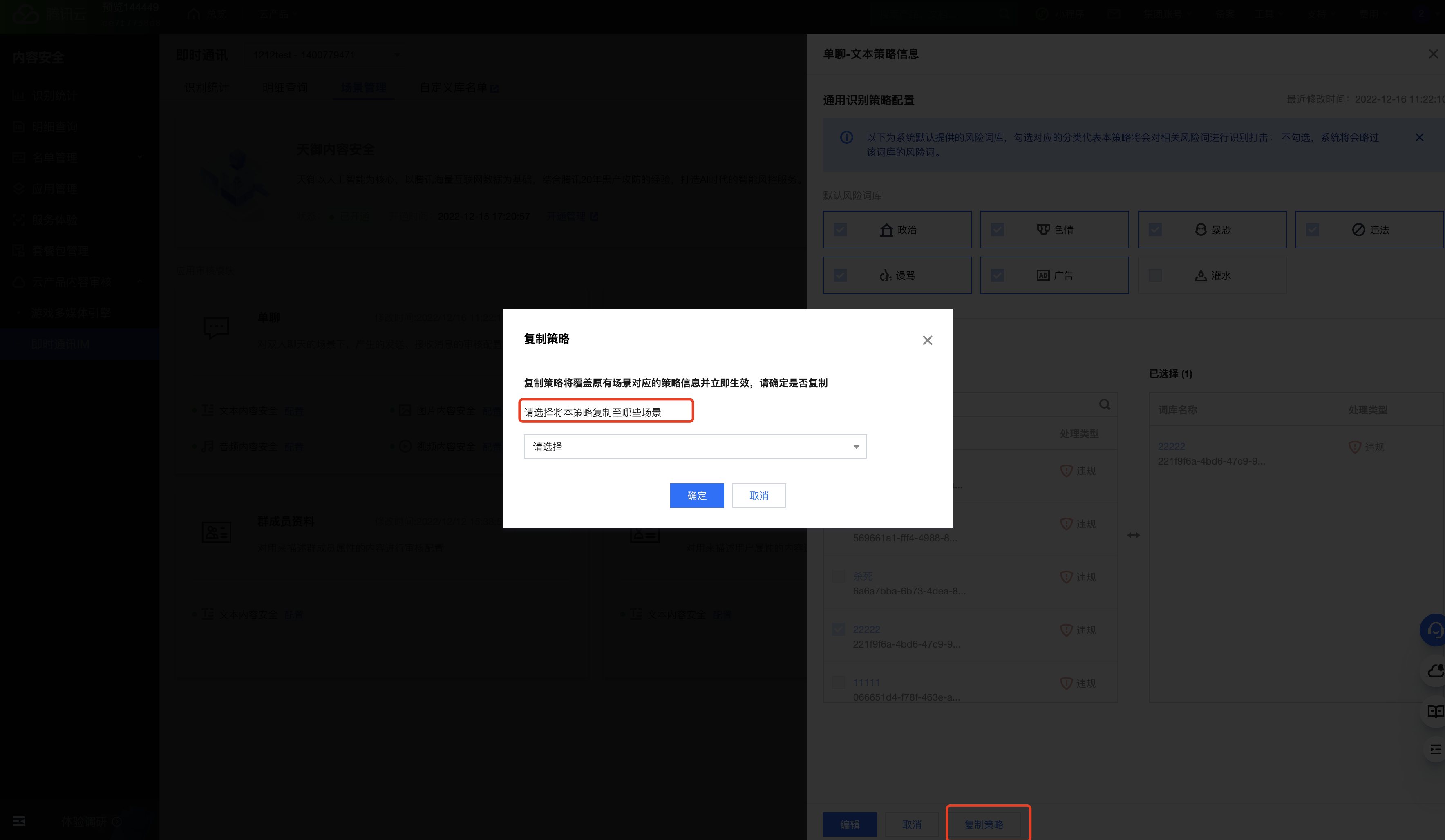Click the 确定 confirm button

pyautogui.click(x=696, y=496)
